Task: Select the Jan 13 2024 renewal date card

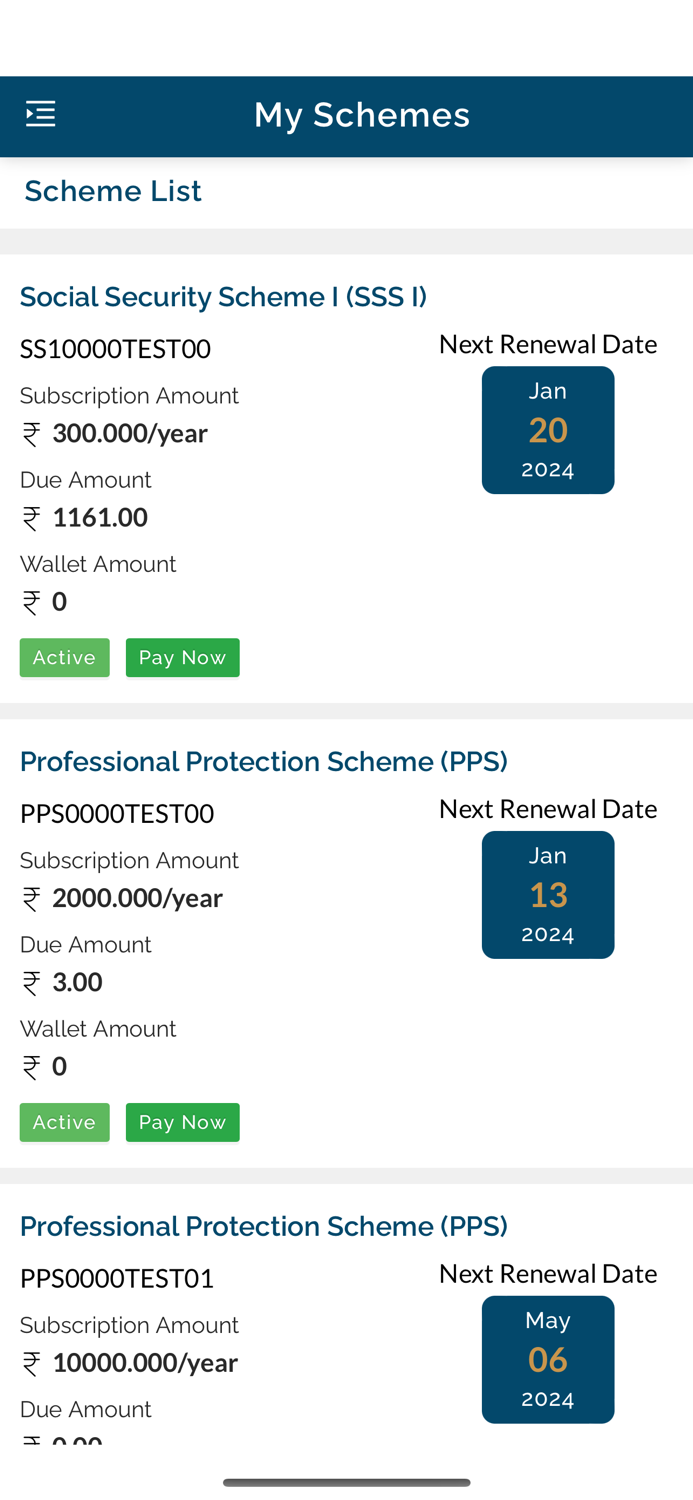Action: tap(548, 895)
